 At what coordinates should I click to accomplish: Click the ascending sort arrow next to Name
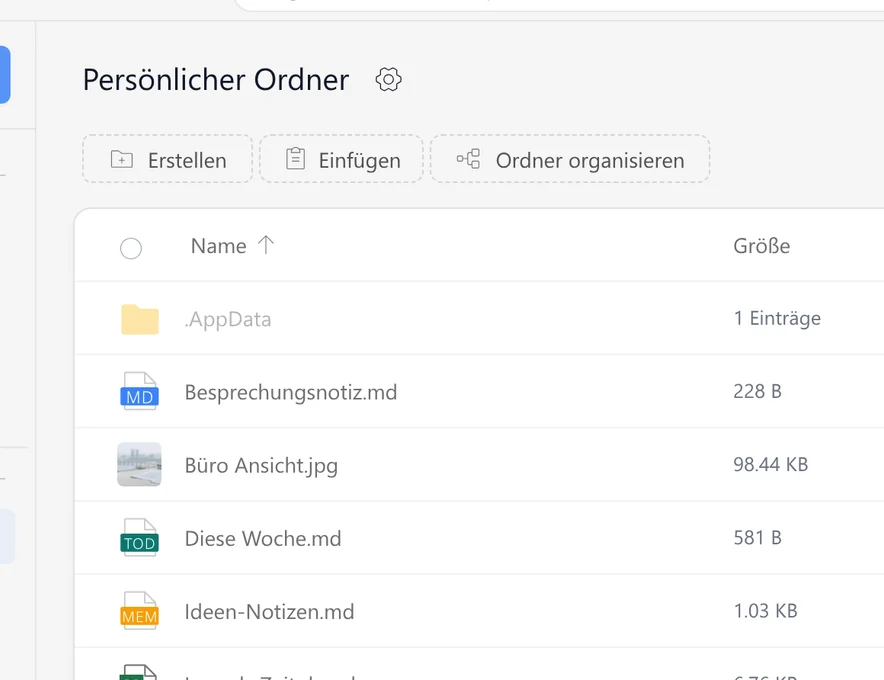[x=266, y=245]
